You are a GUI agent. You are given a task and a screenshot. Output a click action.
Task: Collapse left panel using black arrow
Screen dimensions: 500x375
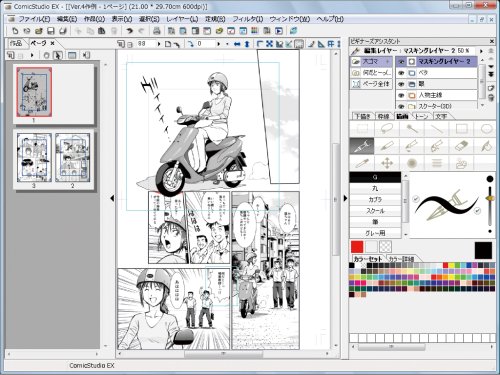point(112,198)
